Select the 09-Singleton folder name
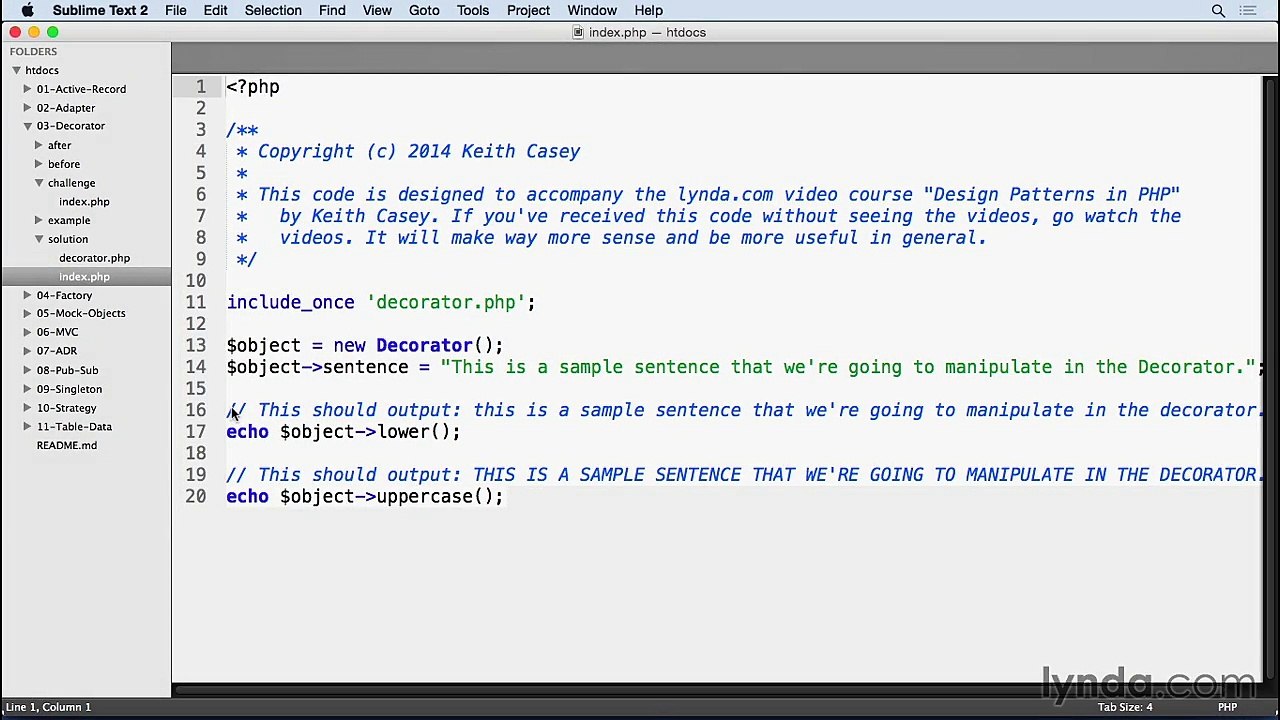This screenshot has width=1280, height=720. [x=69, y=389]
